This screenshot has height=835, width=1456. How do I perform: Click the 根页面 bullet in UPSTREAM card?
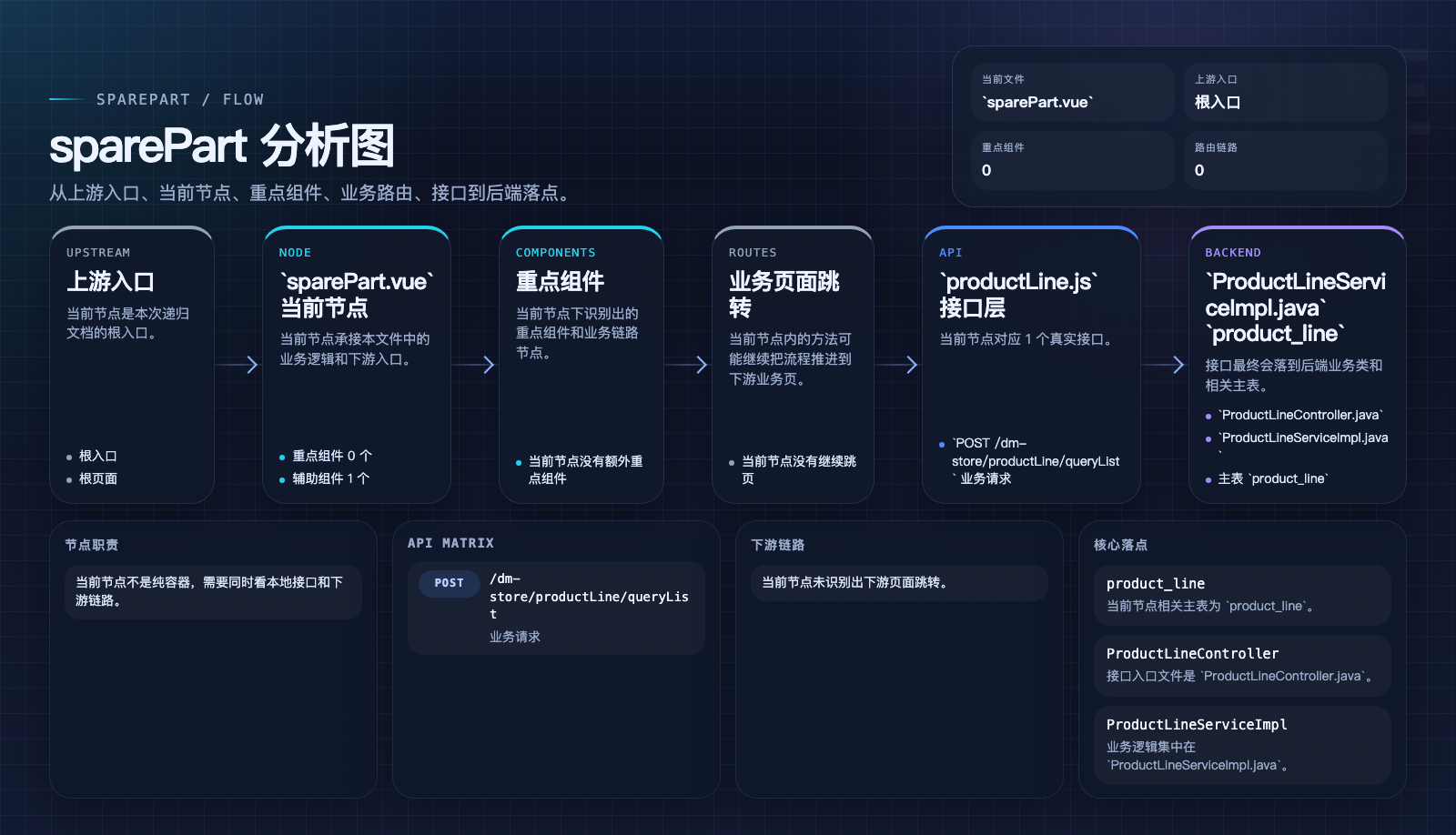coord(97,478)
